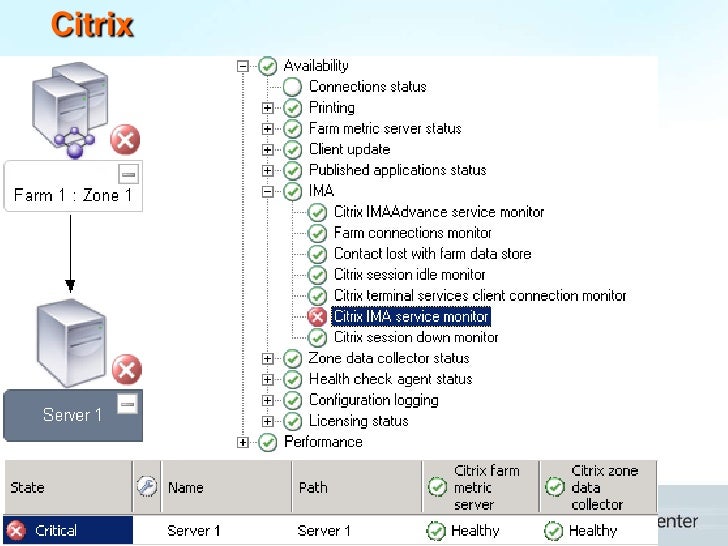Sort by Citrix farm metric server column
The width and height of the screenshot is (728, 546).
[481, 487]
